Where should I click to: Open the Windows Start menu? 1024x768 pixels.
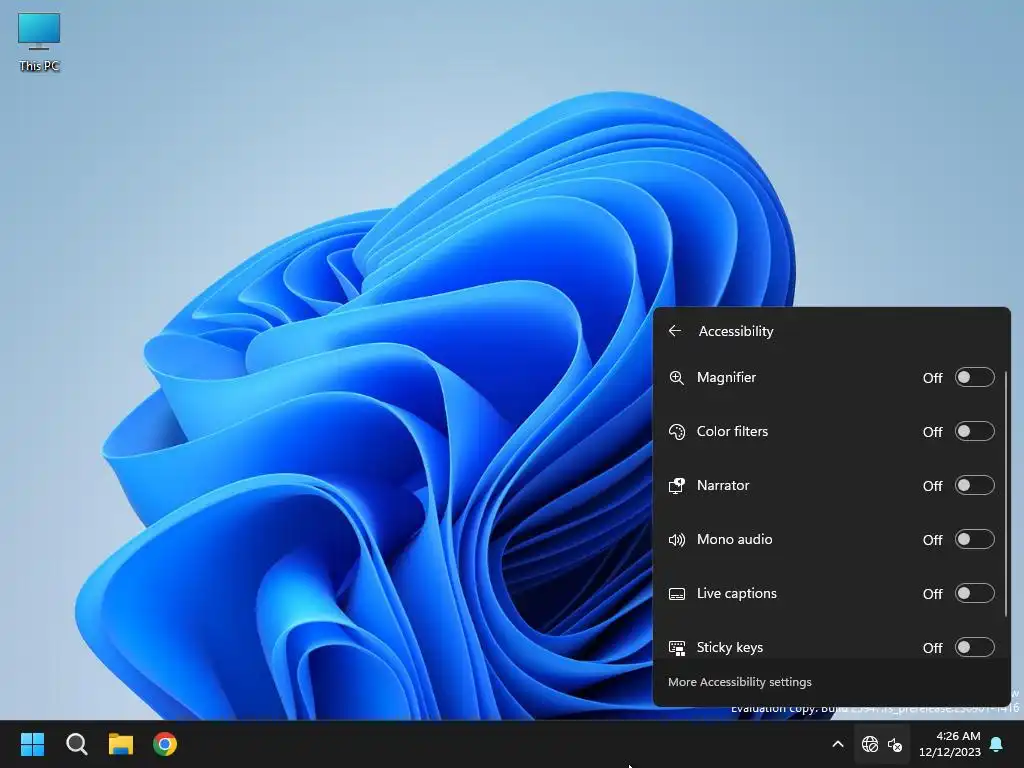[32, 744]
